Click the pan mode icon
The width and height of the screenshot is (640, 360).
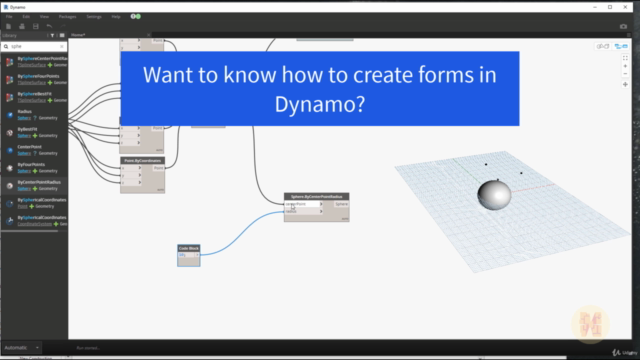[625, 84]
